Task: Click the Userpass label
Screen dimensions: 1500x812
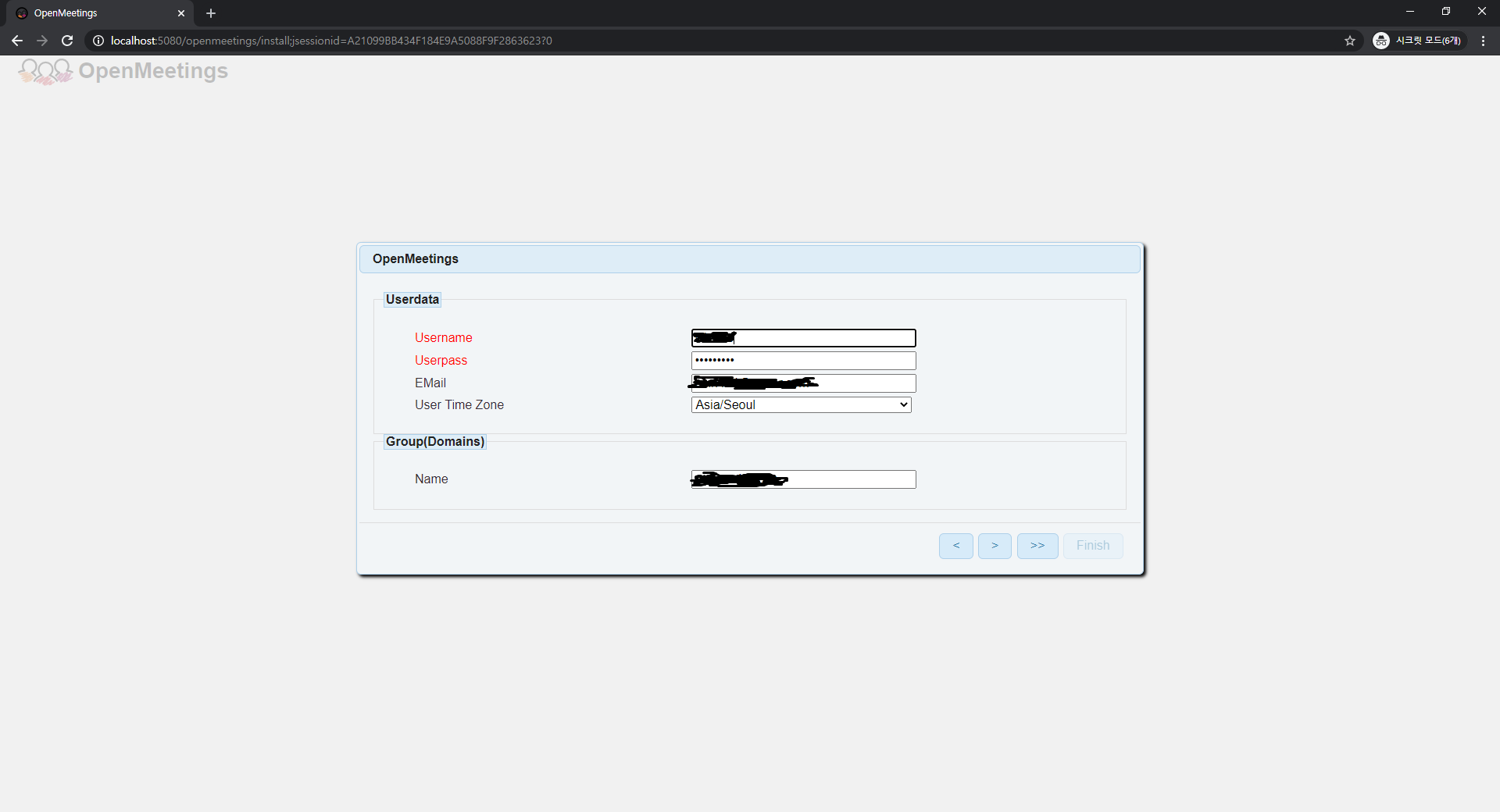Action: 441,361
